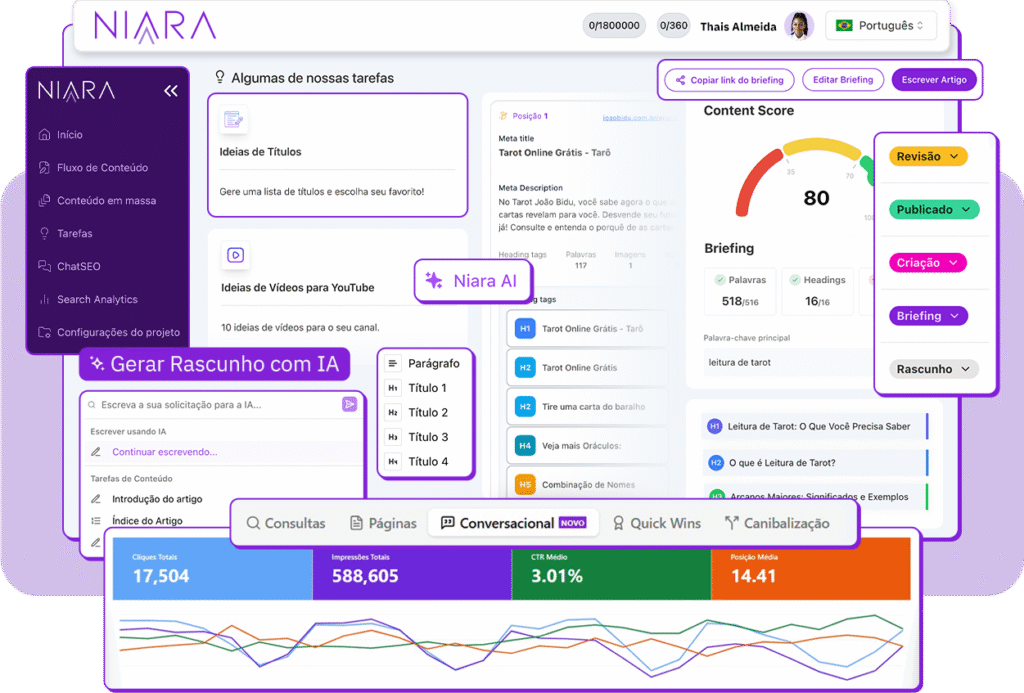Open the Quick Wins tab
This screenshot has height=693, width=1024.
click(656, 523)
